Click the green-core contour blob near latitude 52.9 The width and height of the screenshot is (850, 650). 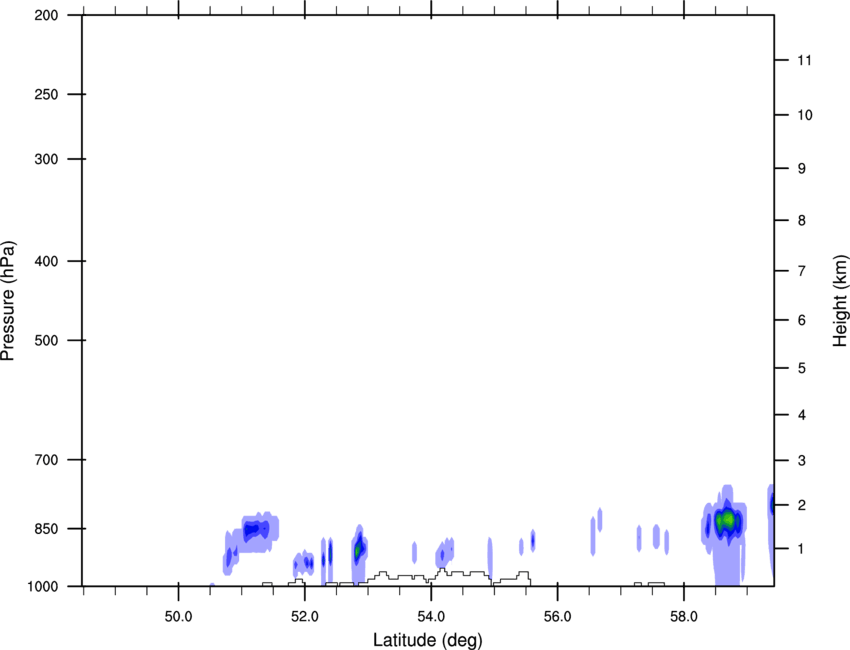pos(358,549)
